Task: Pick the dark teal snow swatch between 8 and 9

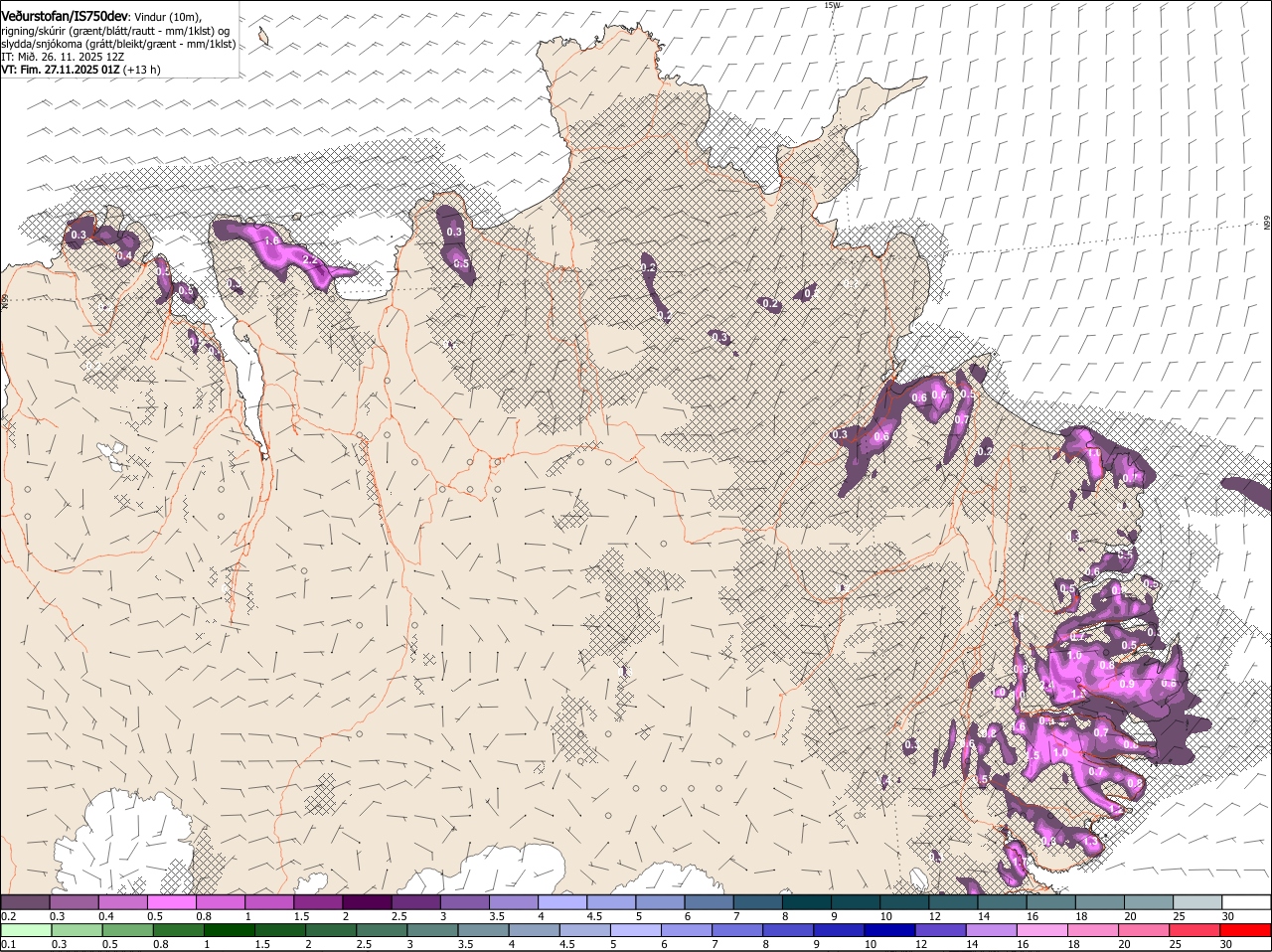Action: coord(806,902)
